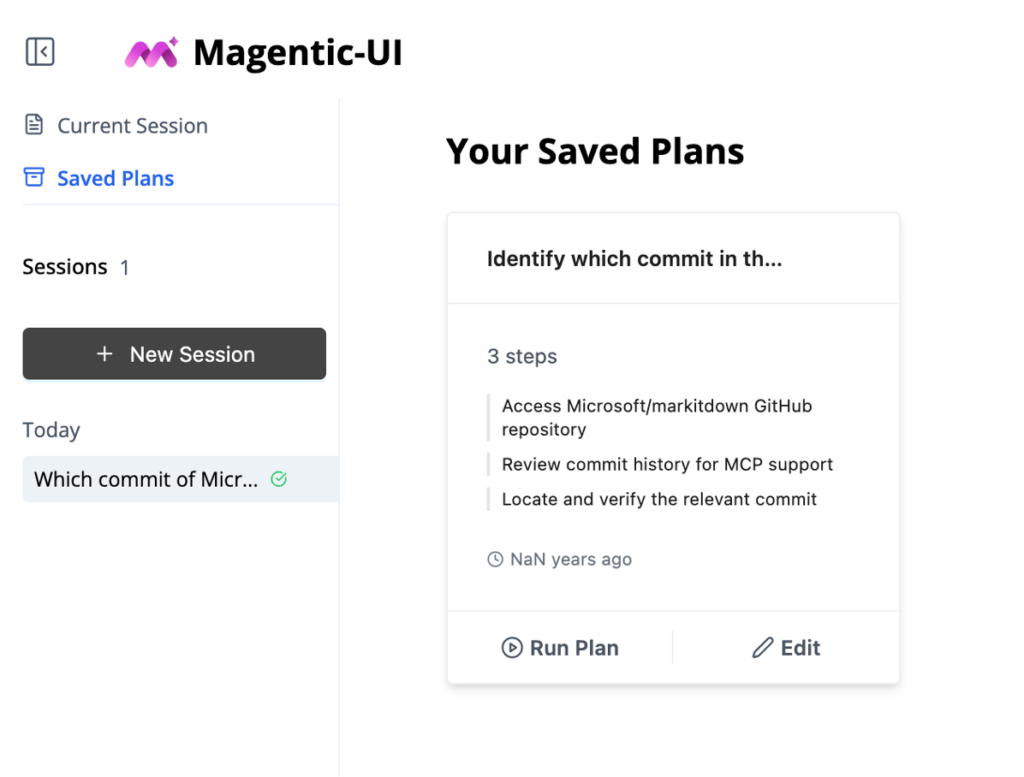Click the pencil icon next to Edit

click(x=762, y=648)
